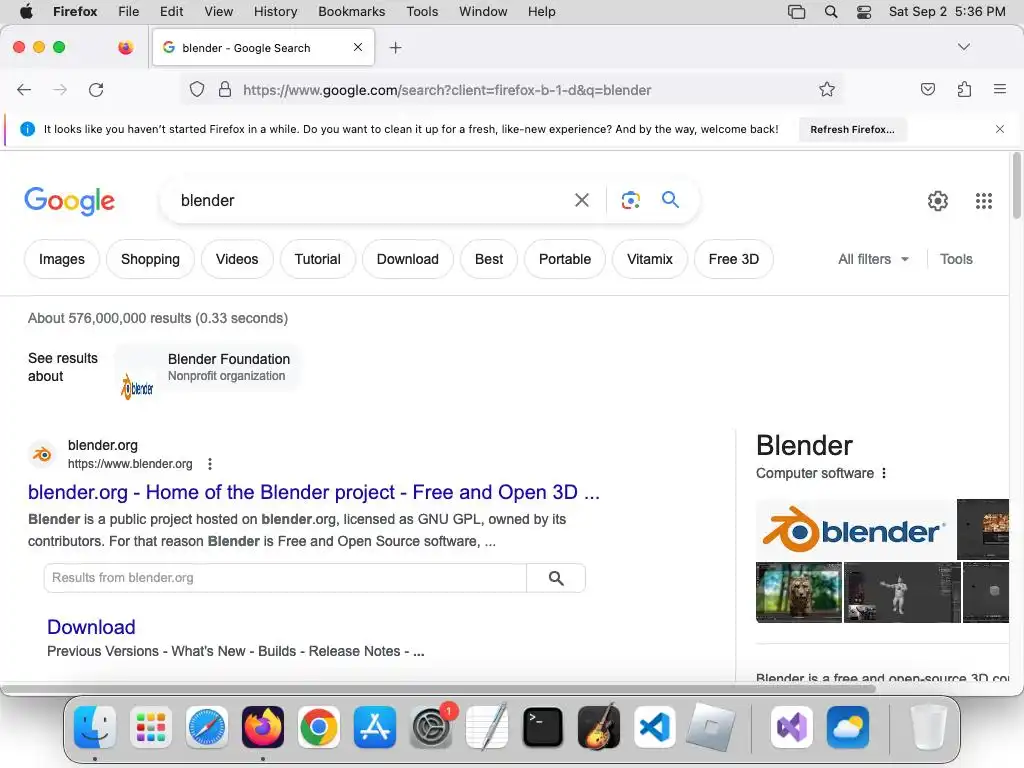Open the Google apps grid
Viewport: 1024px width, 768px height.
(984, 200)
